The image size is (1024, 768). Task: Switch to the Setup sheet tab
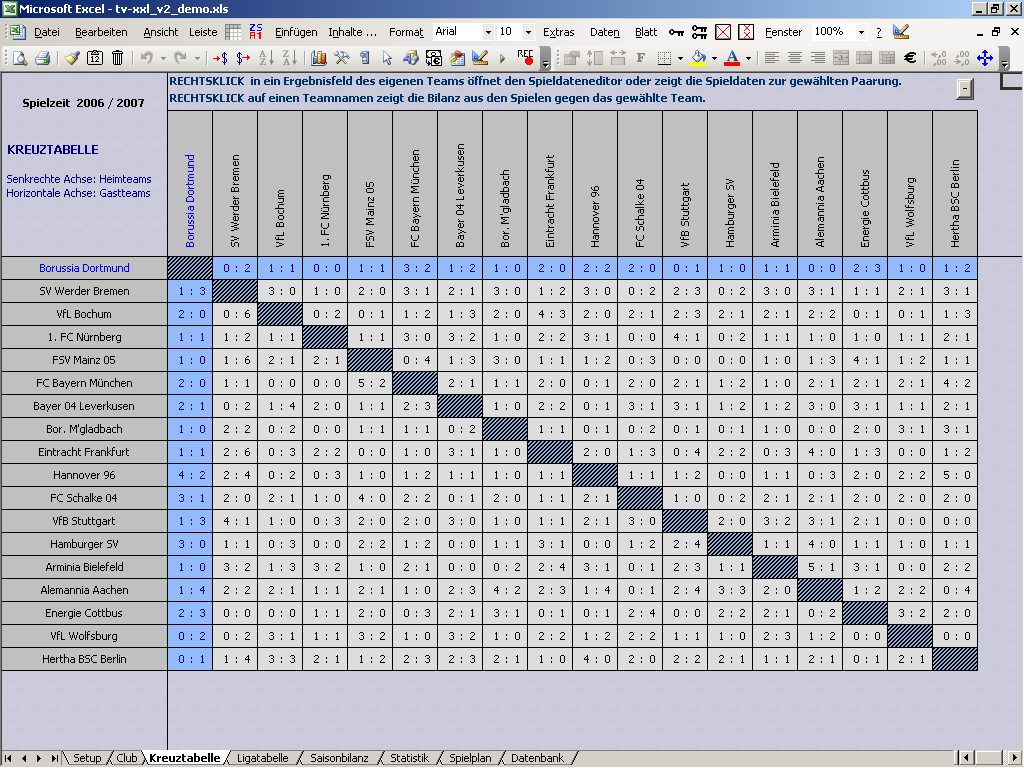tap(87, 758)
